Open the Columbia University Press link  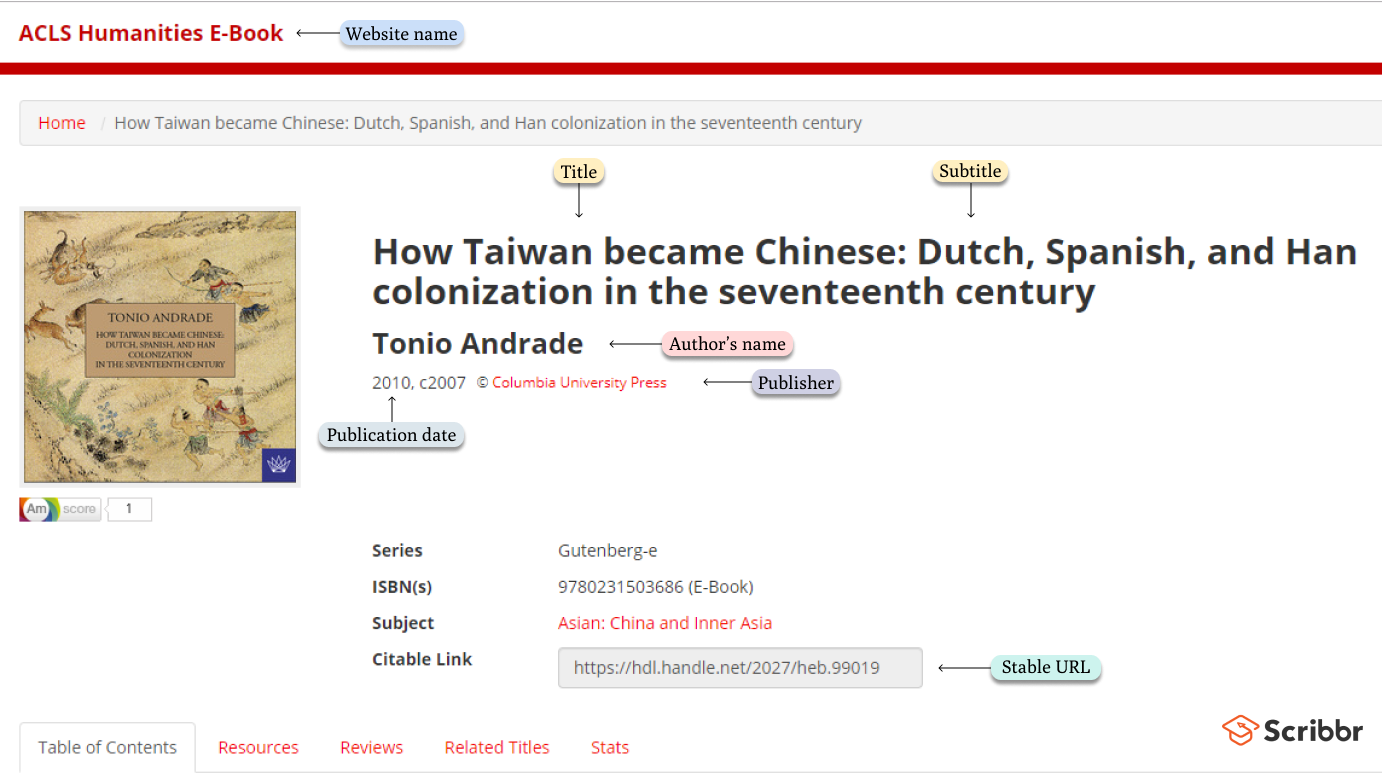click(x=579, y=382)
